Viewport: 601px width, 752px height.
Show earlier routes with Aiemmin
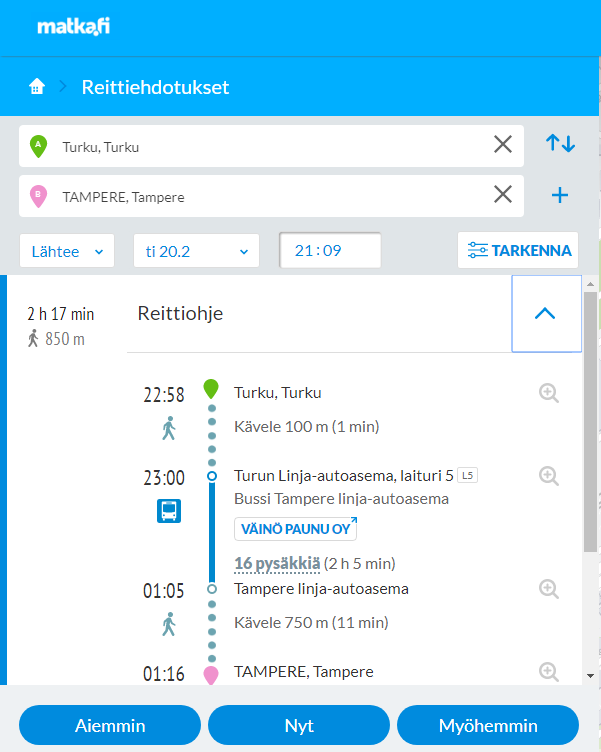110,725
